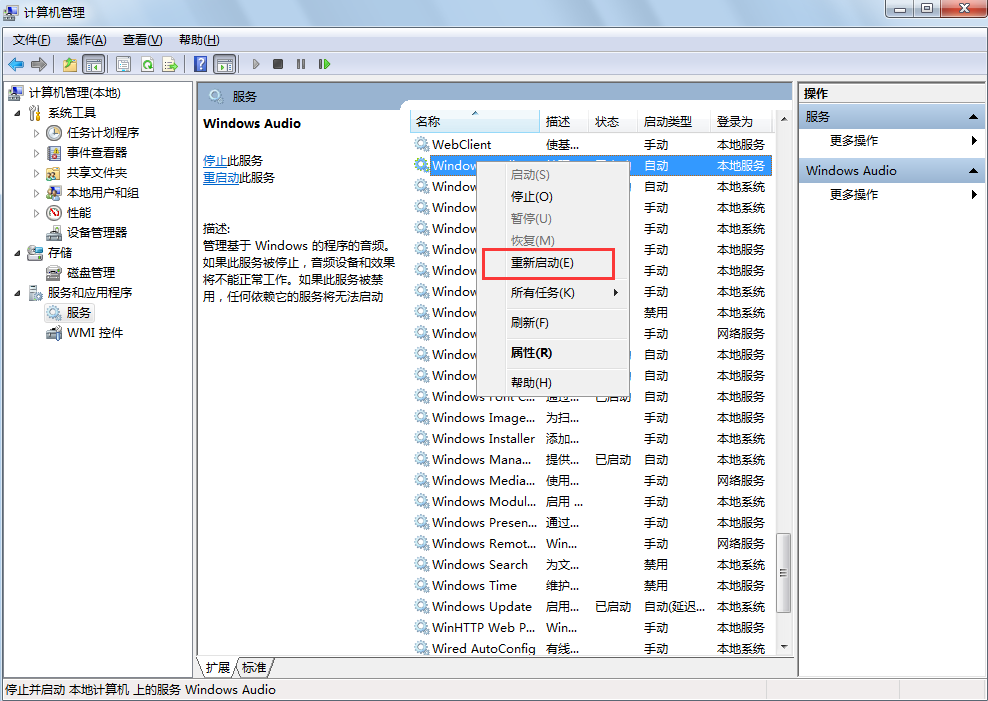The height and width of the screenshot is (701, 988).
Task: Switch to the 标准 tab
Action: (x=254, y=667)
